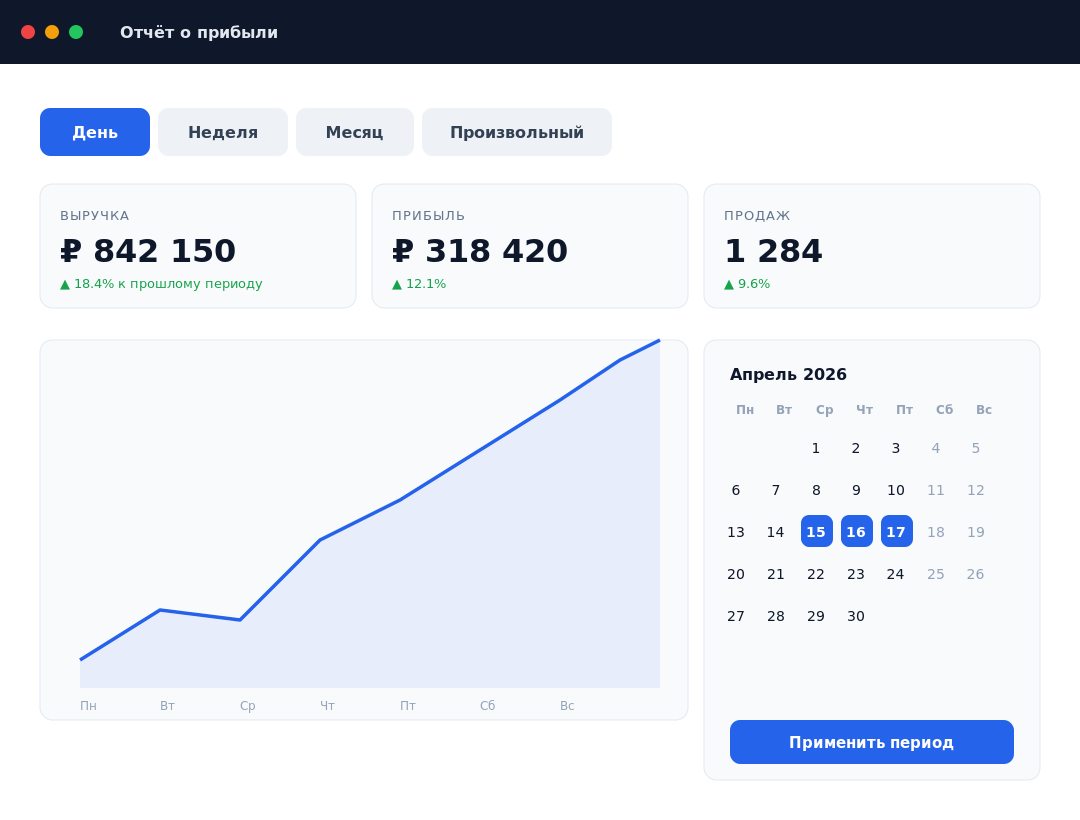Viewport: 1080px width, 820px height.
Task: Click the Пн label on the chart axis
Action: (88, 705)
